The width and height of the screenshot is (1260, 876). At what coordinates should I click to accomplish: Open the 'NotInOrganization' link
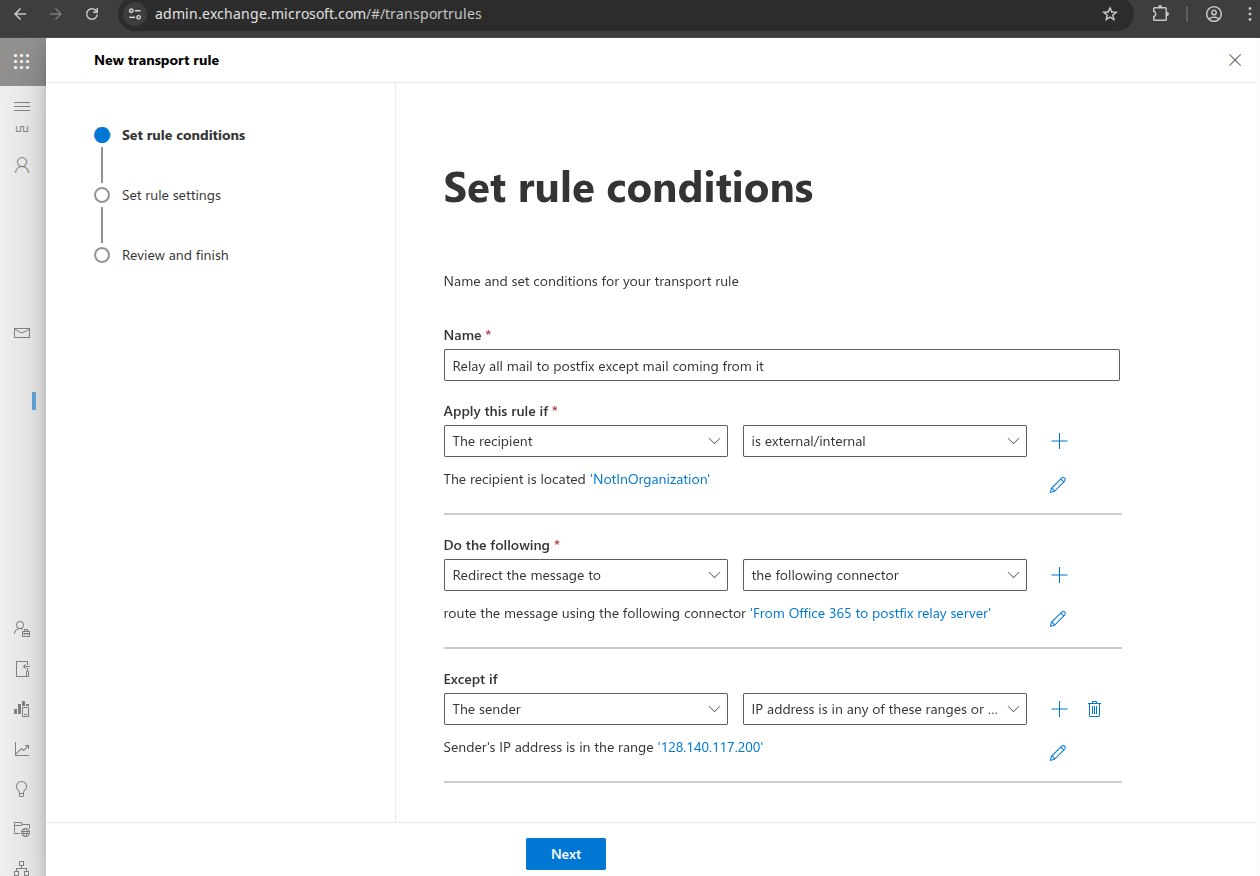650,479
